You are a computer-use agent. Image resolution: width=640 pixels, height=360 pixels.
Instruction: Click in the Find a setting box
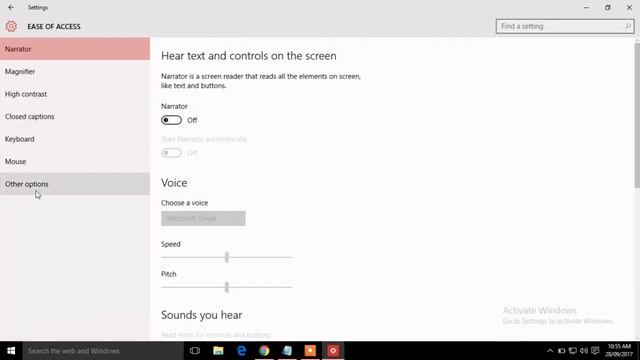(565, 26)
